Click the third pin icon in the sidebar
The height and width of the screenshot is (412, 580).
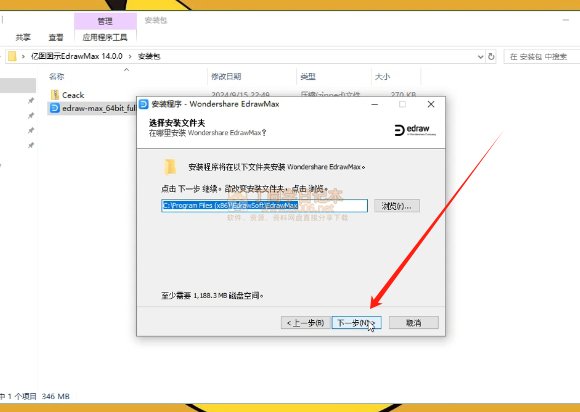point(31,130)
